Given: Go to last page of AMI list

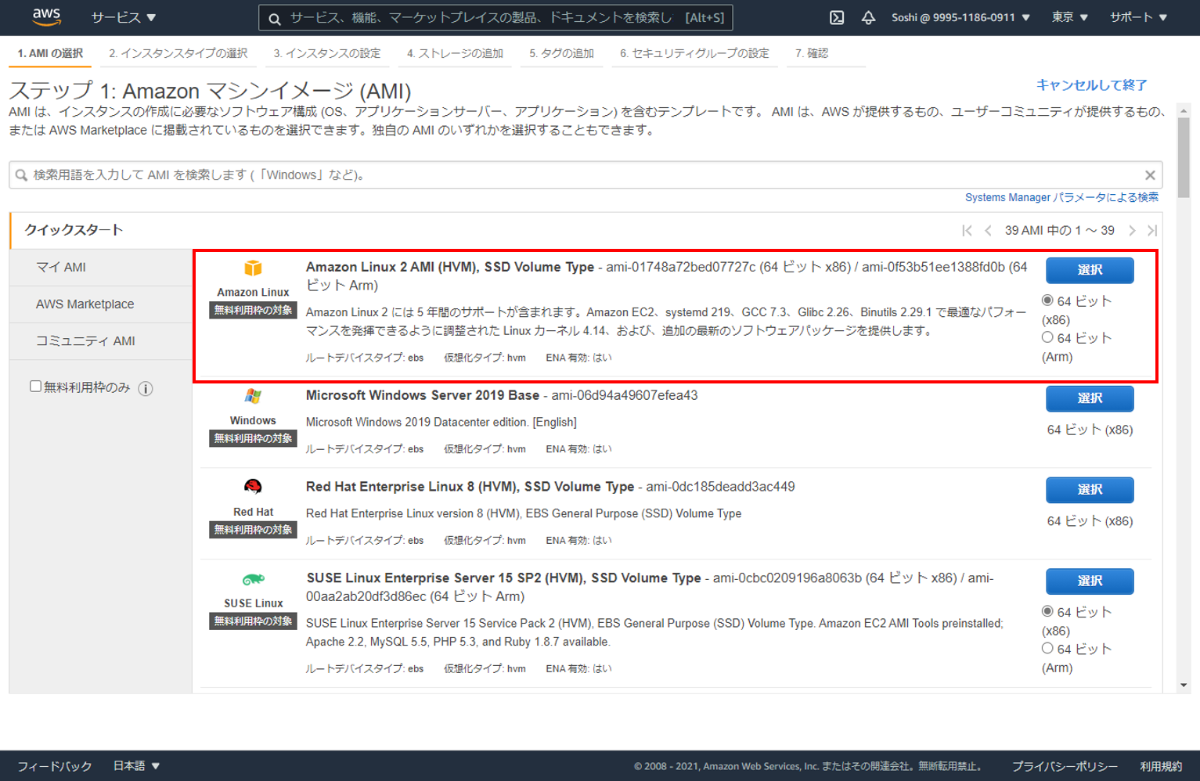Looking at the screenshot, I should [1153, 230].
